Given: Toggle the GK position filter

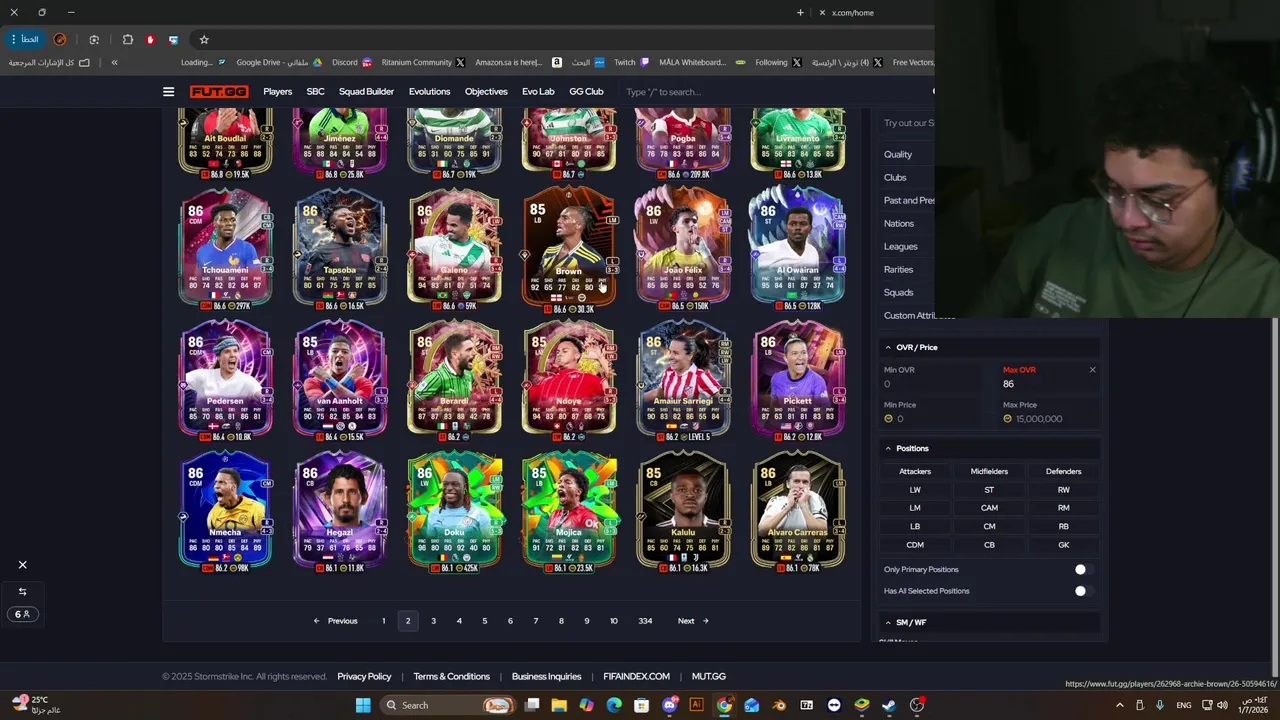Looking at the screenshot, I should click(1063, 545).
